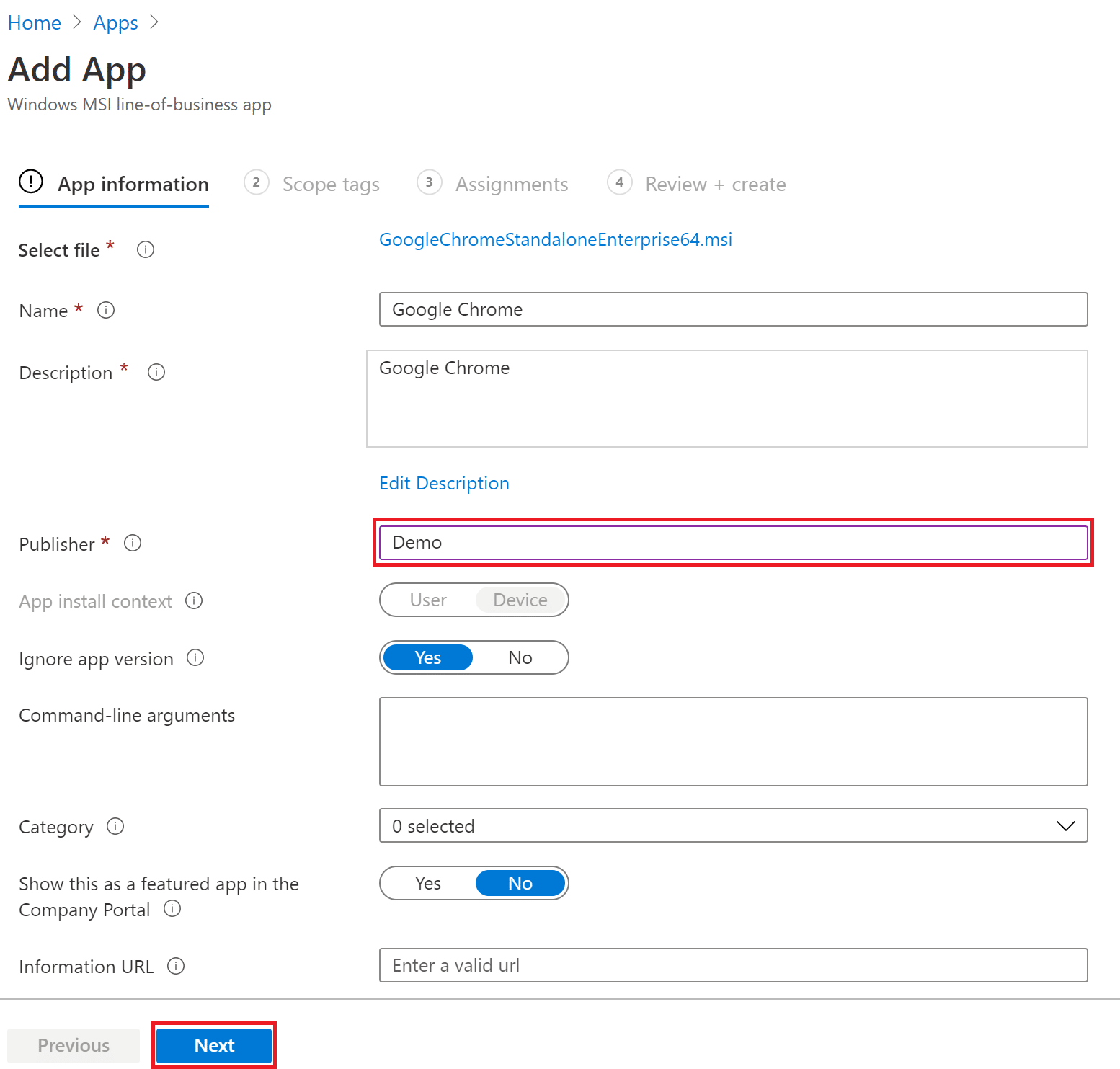Screen dimensions: 1120x1069
Task: Set Ignore app version to No
Action: tap(520, 657)
